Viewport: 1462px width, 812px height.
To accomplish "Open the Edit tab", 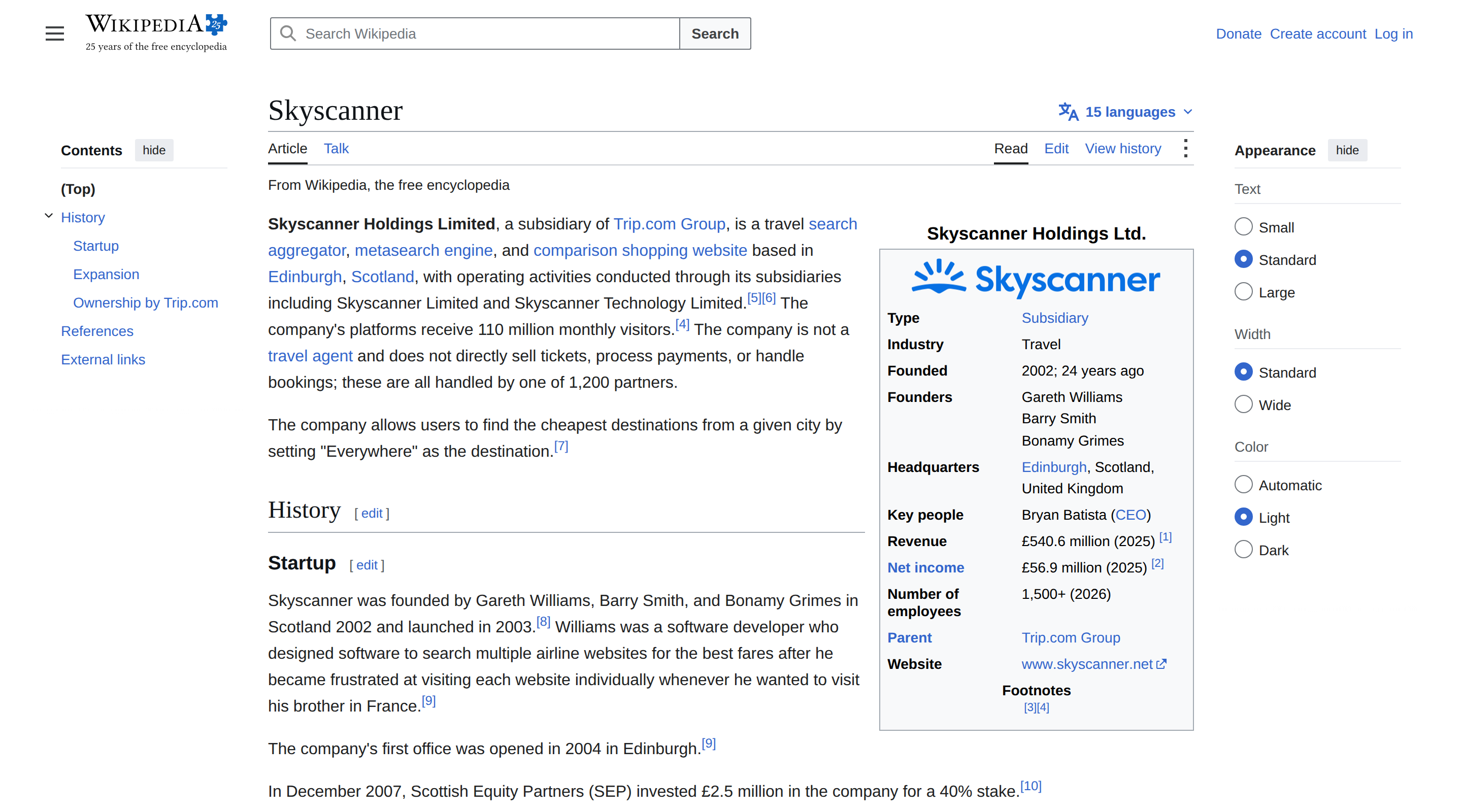I will click(x=1056, y=149).
